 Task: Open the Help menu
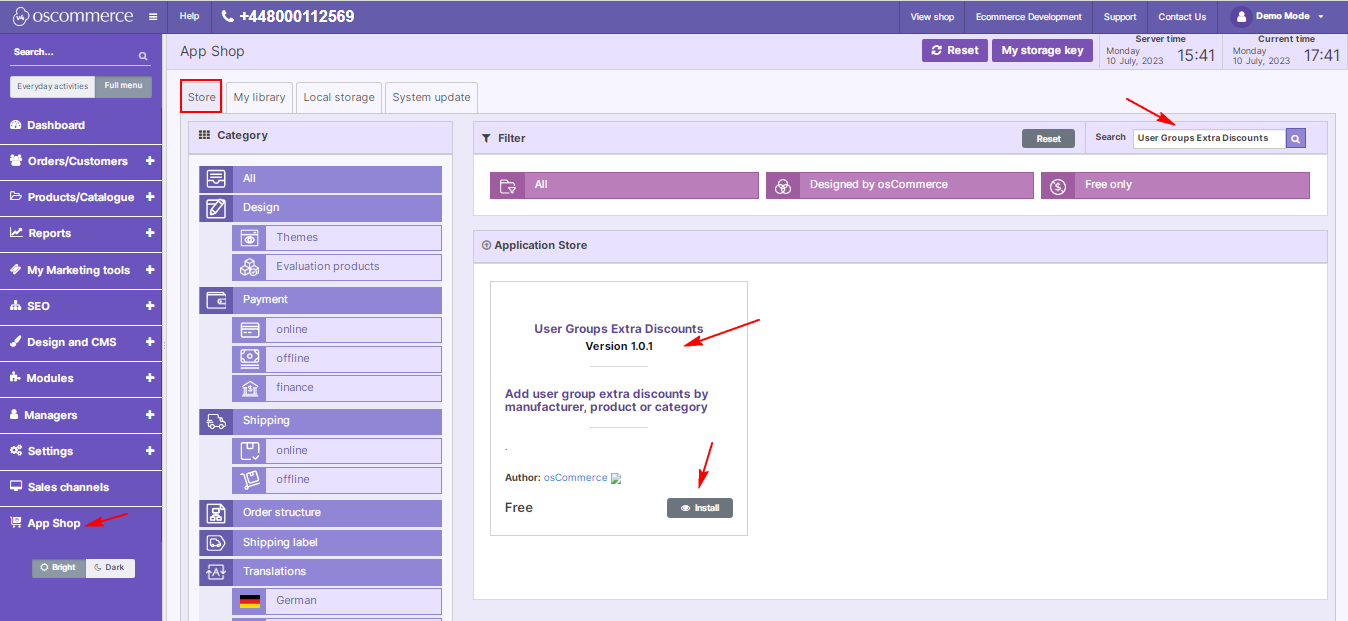[189, 17]
